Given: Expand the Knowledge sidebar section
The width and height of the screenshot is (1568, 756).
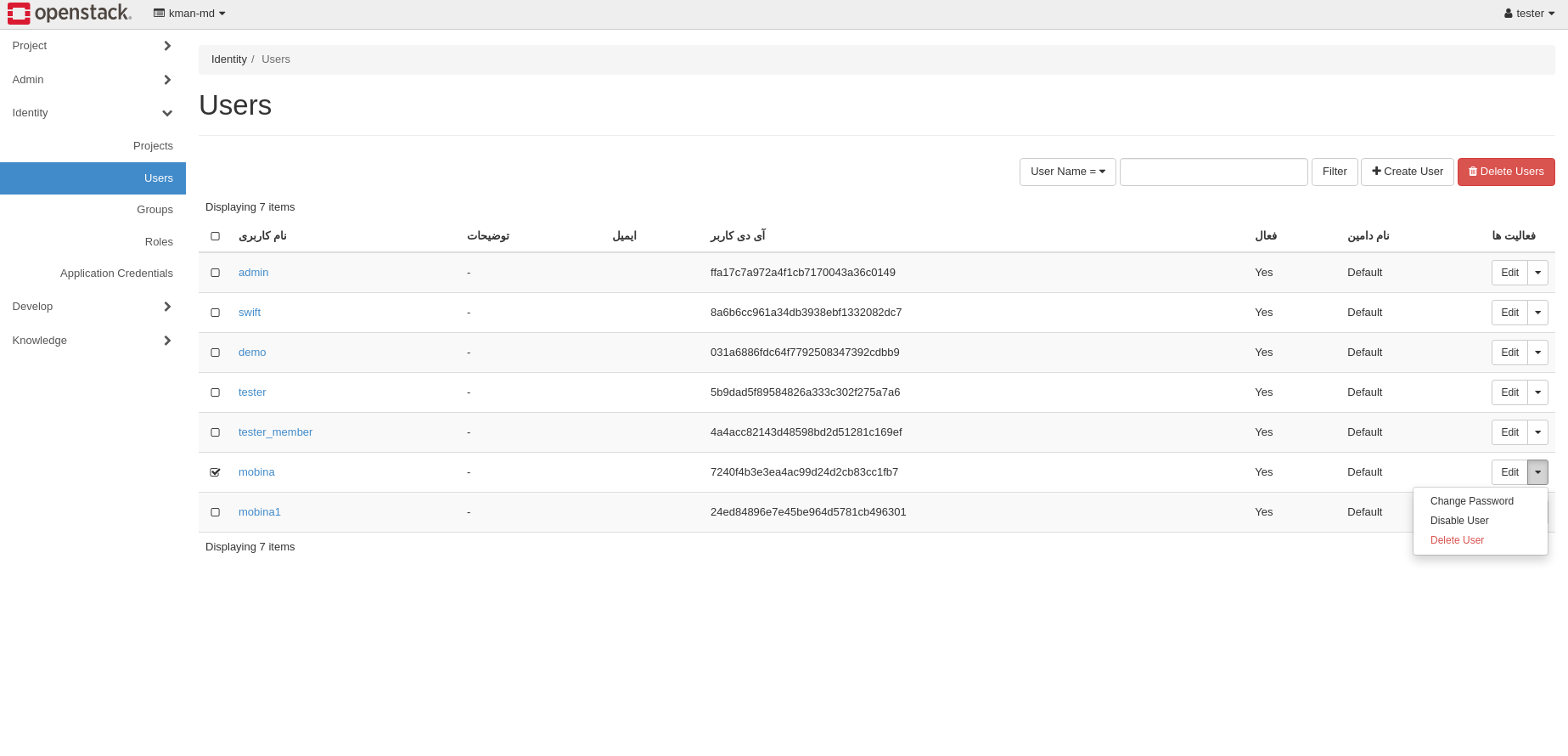Looking at the screenshot, I should coord(92,341).
